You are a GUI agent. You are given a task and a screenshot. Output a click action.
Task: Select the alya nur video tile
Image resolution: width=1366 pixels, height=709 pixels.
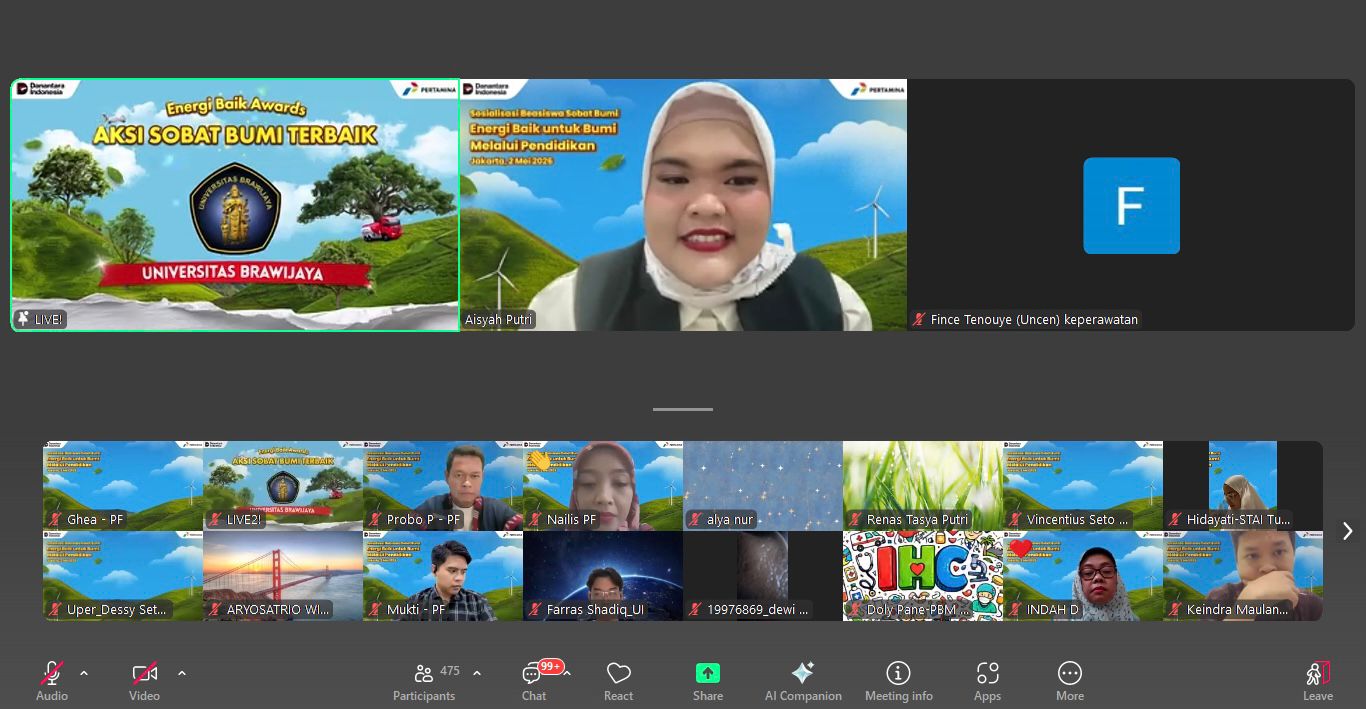[763, 486]
